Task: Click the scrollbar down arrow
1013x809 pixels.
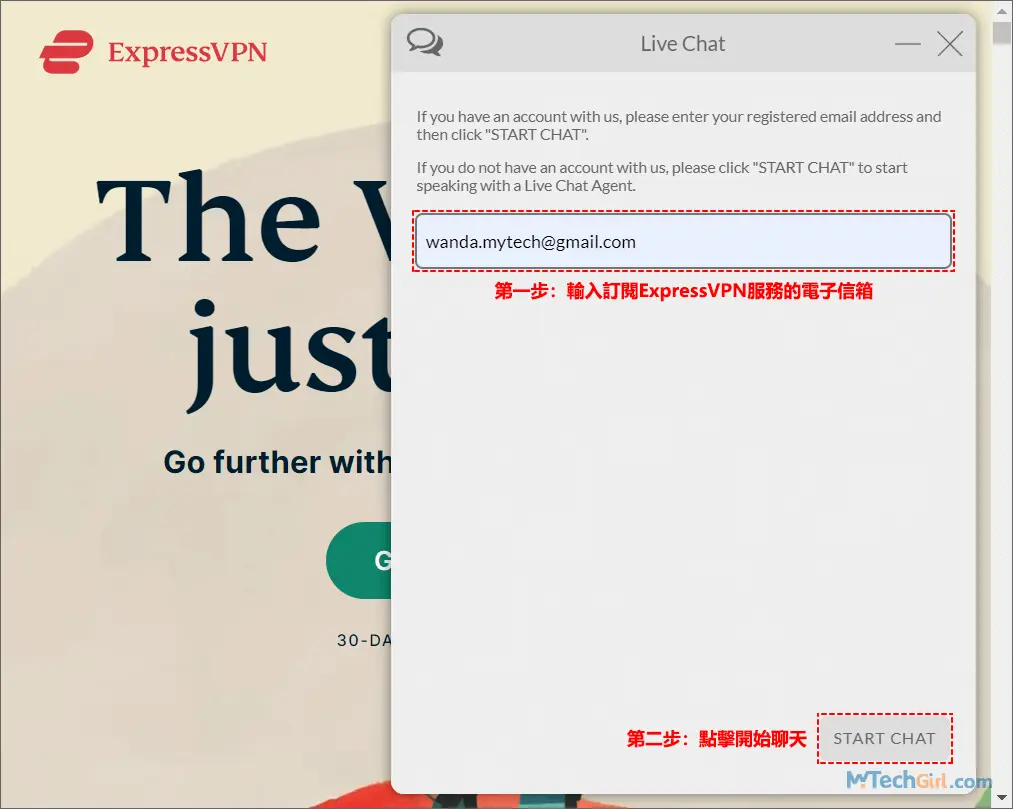Action: [1002, 798]
